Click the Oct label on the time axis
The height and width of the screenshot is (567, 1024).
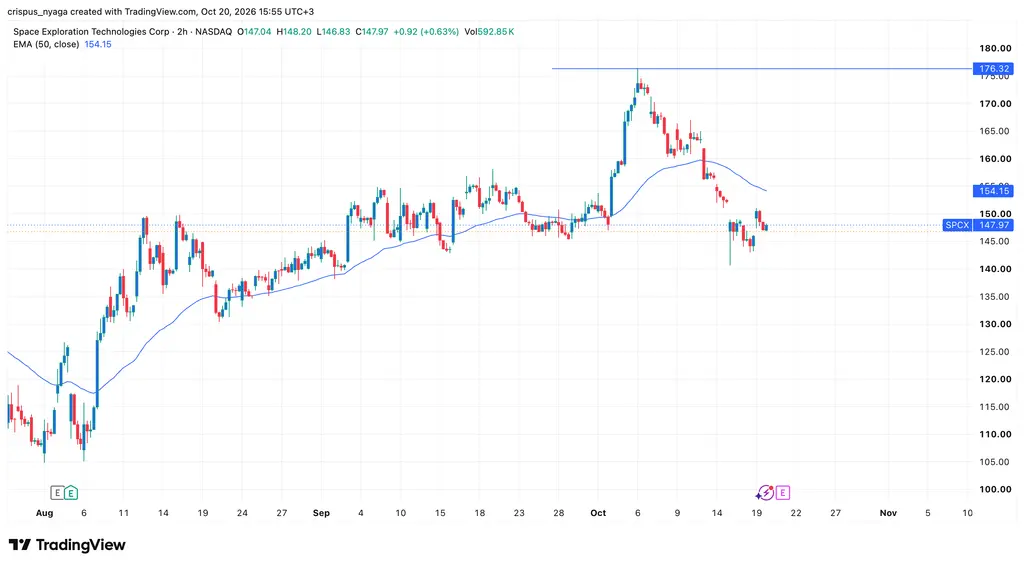pos(598,513)
